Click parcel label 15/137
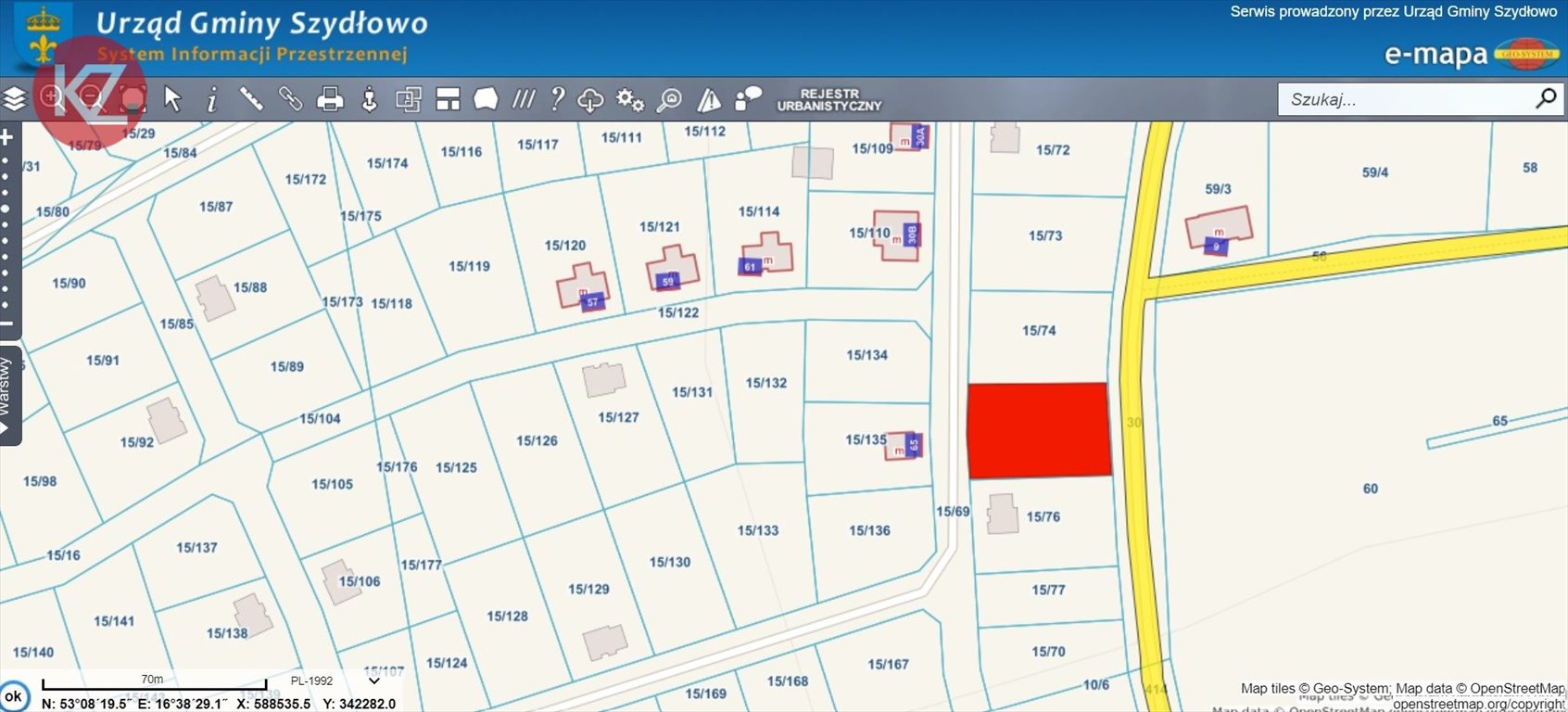Screen dimensions: 1568x712 196,548
